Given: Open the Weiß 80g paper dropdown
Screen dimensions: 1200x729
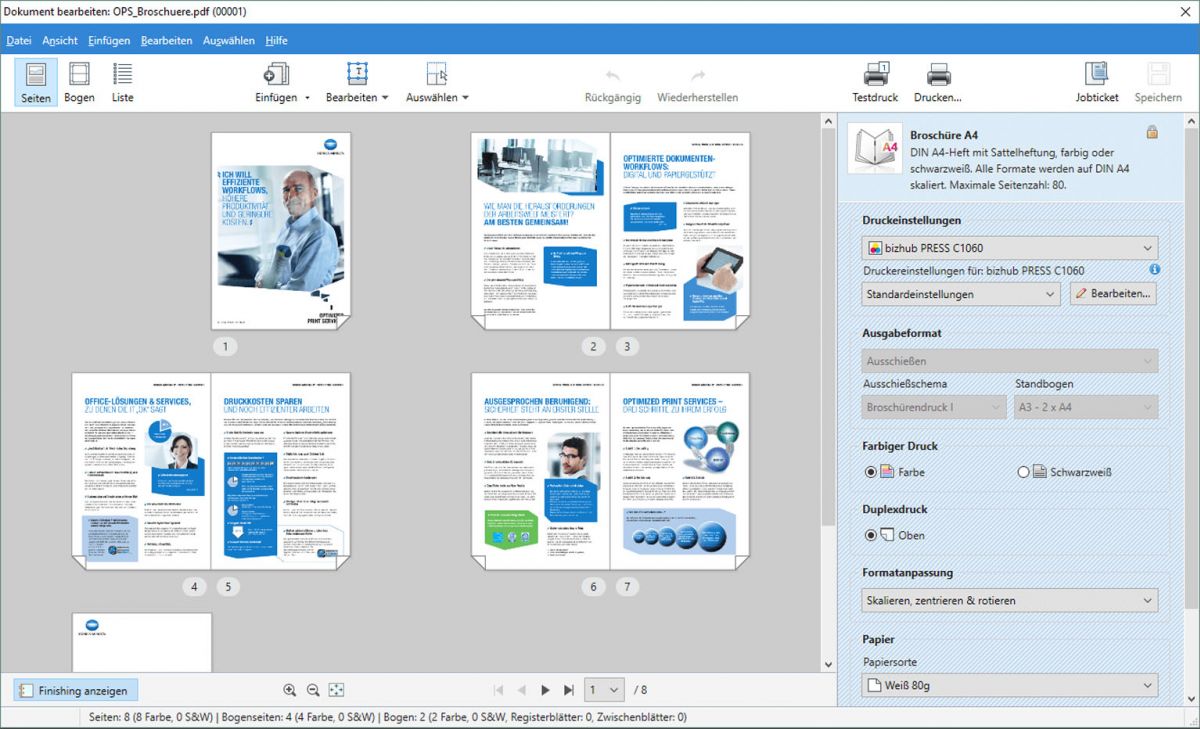Looking at the screenshot, I should tap(1009, 685).
